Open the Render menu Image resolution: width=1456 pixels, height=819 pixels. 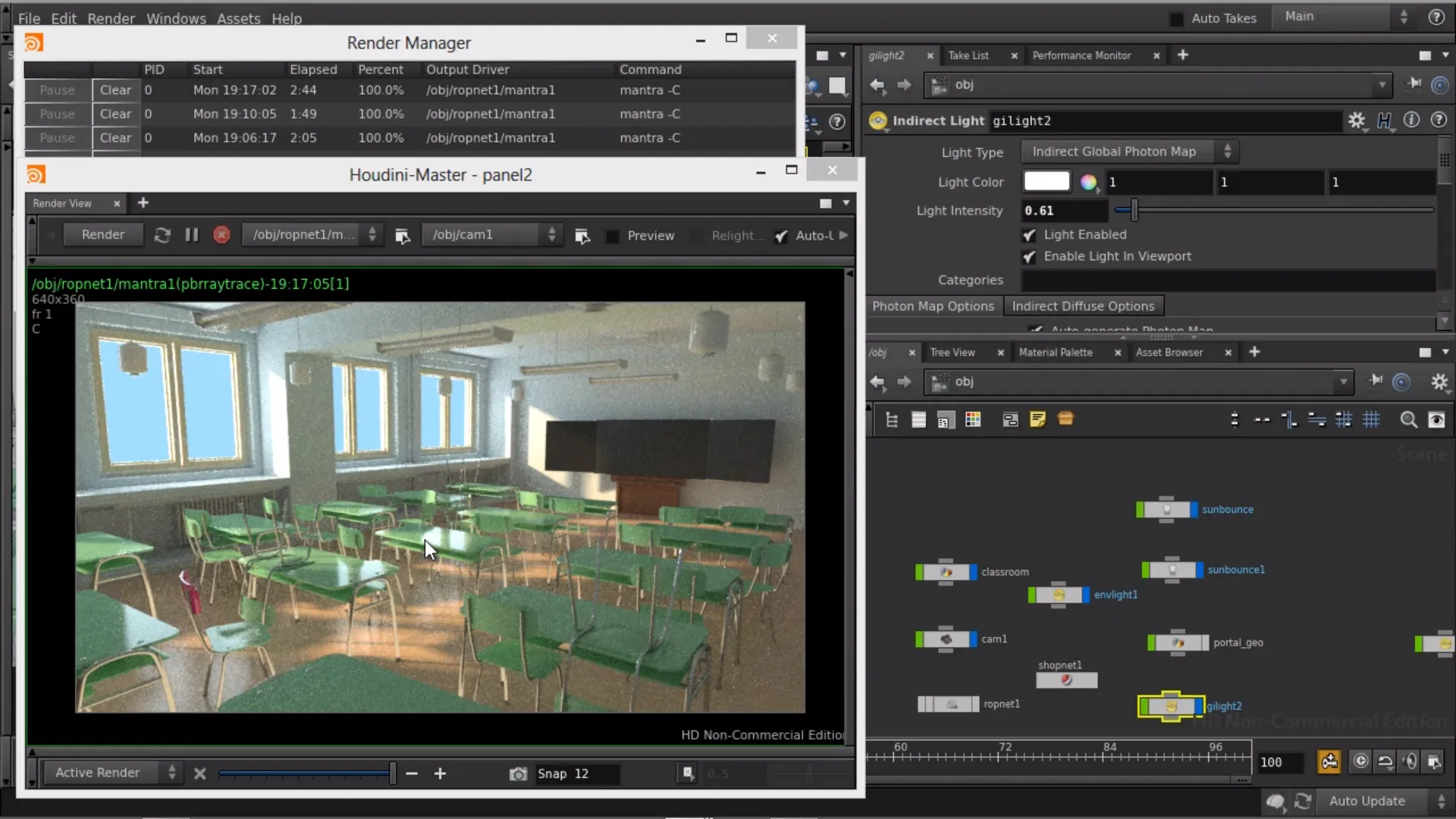click(x=111, y=18)
